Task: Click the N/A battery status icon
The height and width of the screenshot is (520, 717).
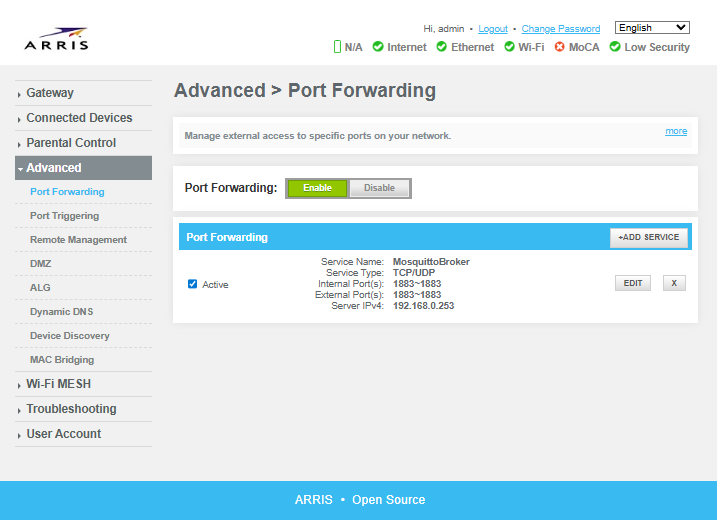Action: point(338,47)
